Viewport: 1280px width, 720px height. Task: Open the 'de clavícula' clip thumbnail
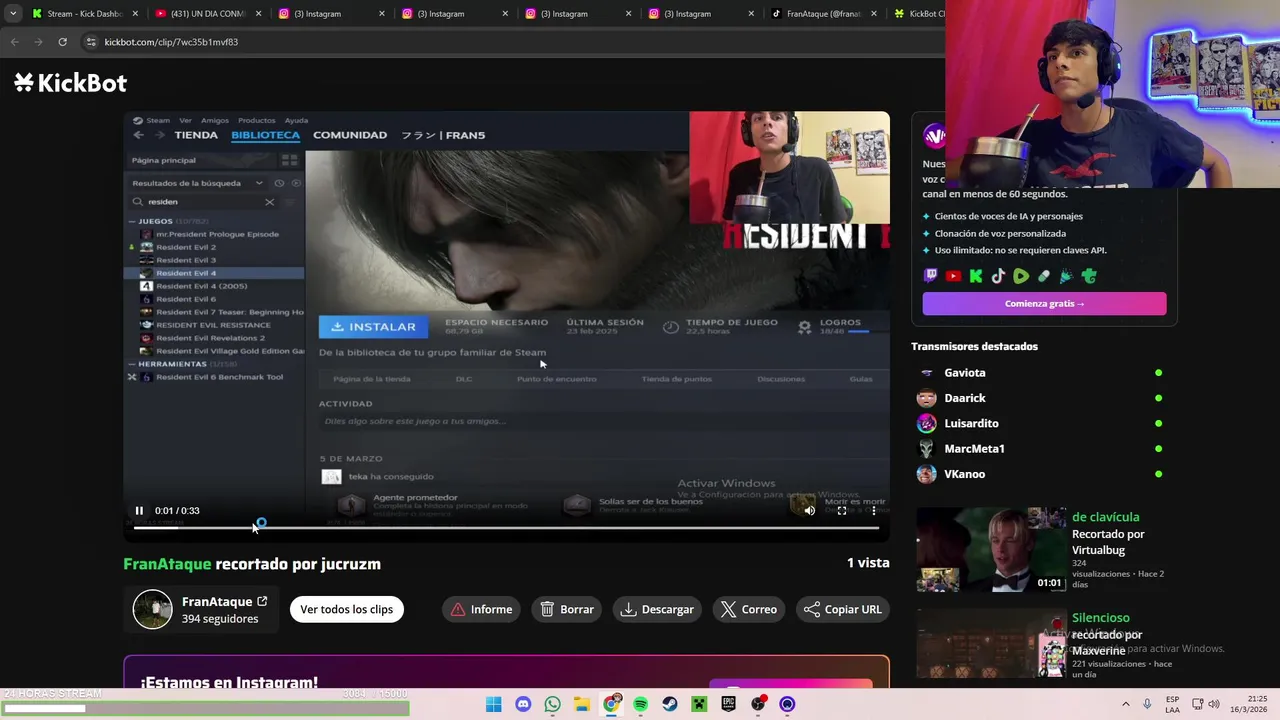point(991,550)
